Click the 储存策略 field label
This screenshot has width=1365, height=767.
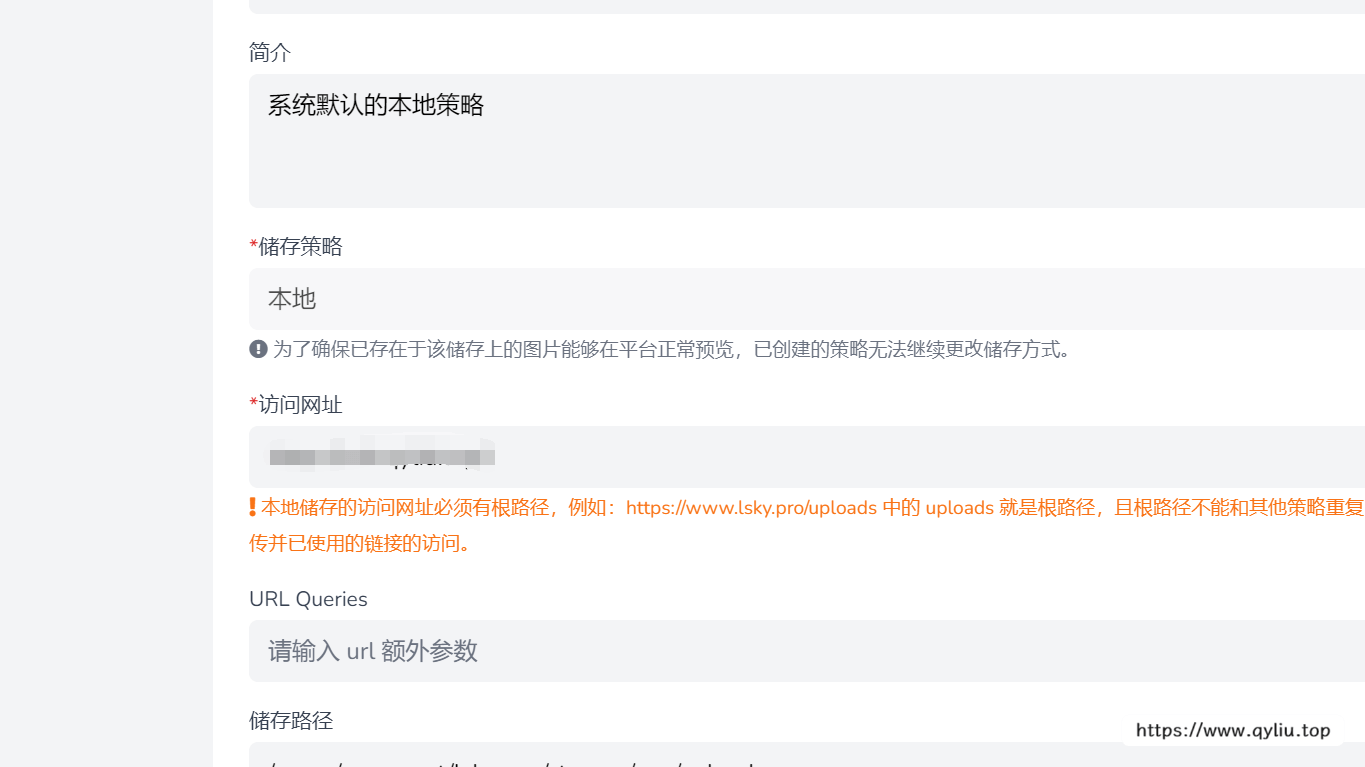click(300, 246)
